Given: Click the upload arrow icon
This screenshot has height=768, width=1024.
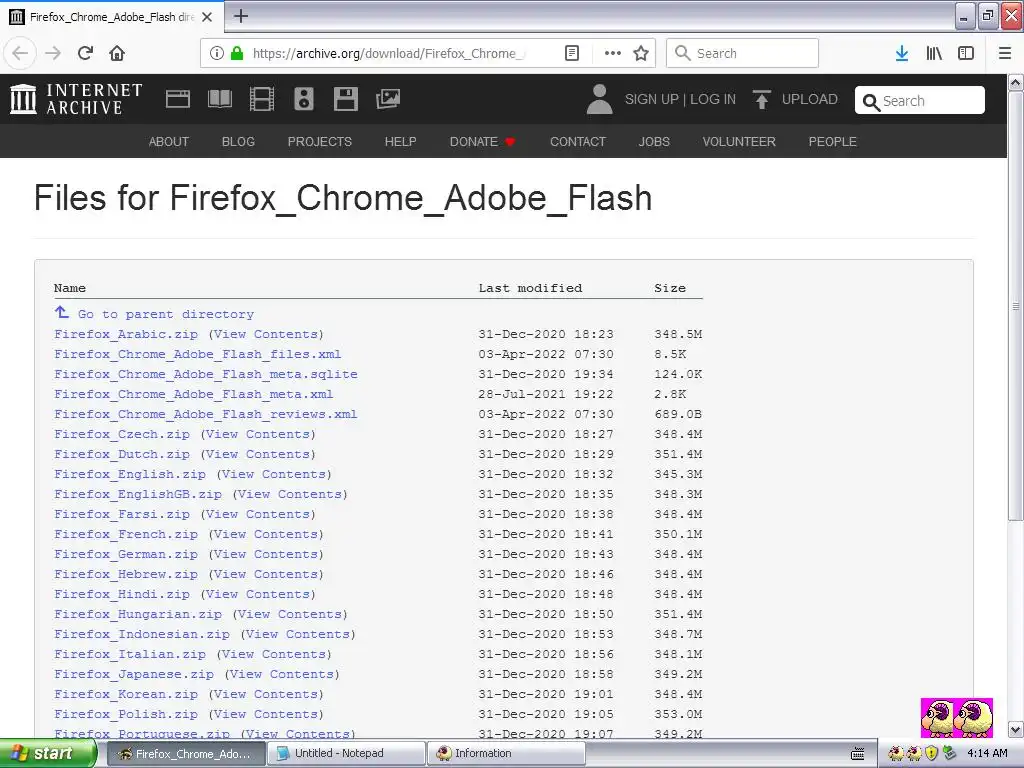Looking at the screenshot, I should [x=761, y=99].
